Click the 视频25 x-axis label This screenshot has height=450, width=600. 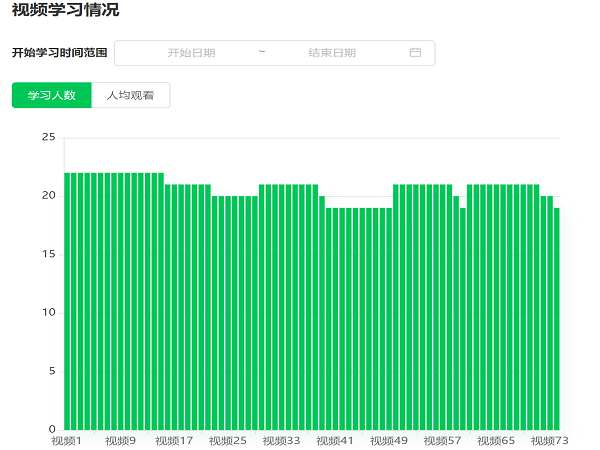(x=228, y=441)
